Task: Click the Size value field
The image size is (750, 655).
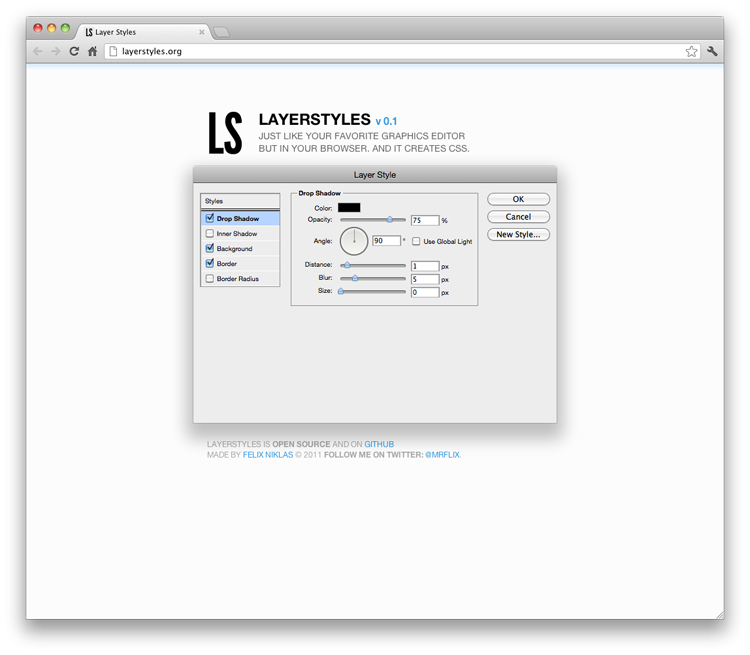Action: pyautogui.click(x=425, y=292)
